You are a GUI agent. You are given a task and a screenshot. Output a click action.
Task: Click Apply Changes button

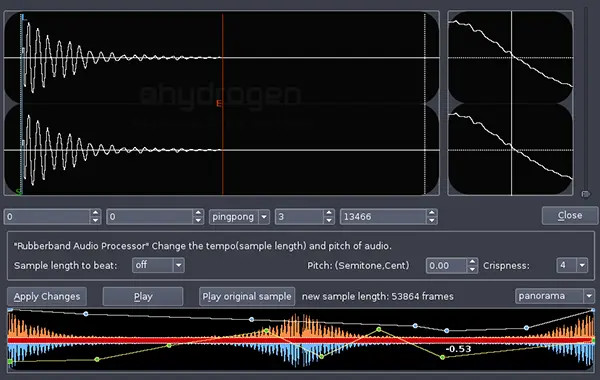[47, 297]
